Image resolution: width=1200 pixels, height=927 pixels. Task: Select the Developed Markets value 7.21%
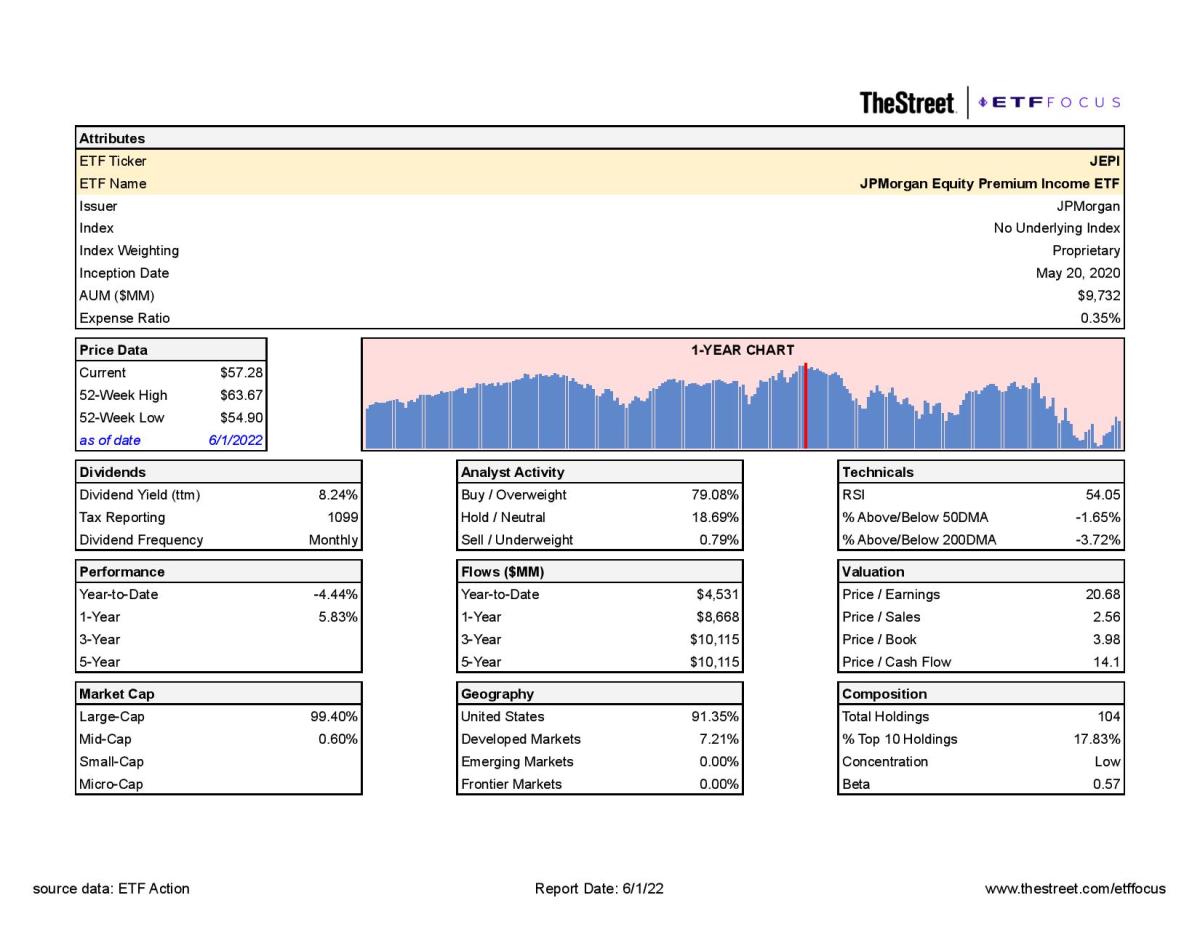coord(719,739)
